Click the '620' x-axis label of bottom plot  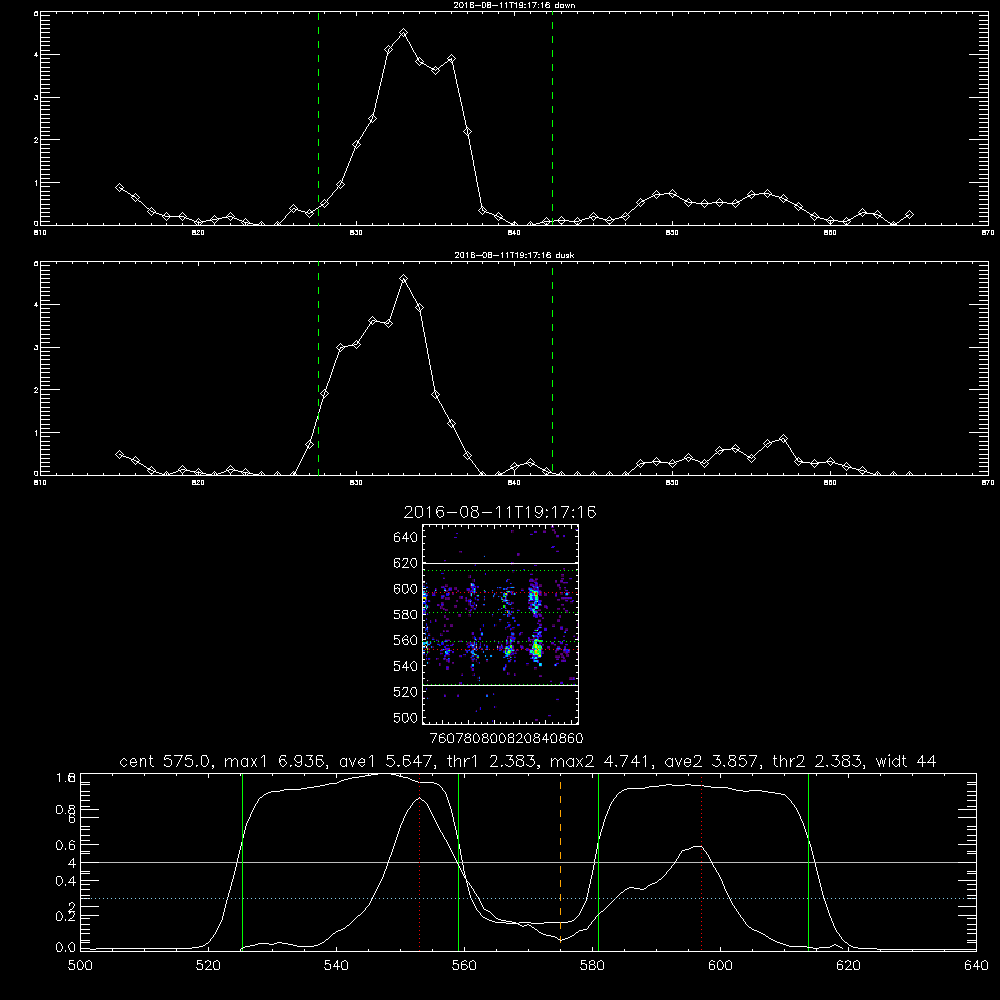click(x=848, y=966)
